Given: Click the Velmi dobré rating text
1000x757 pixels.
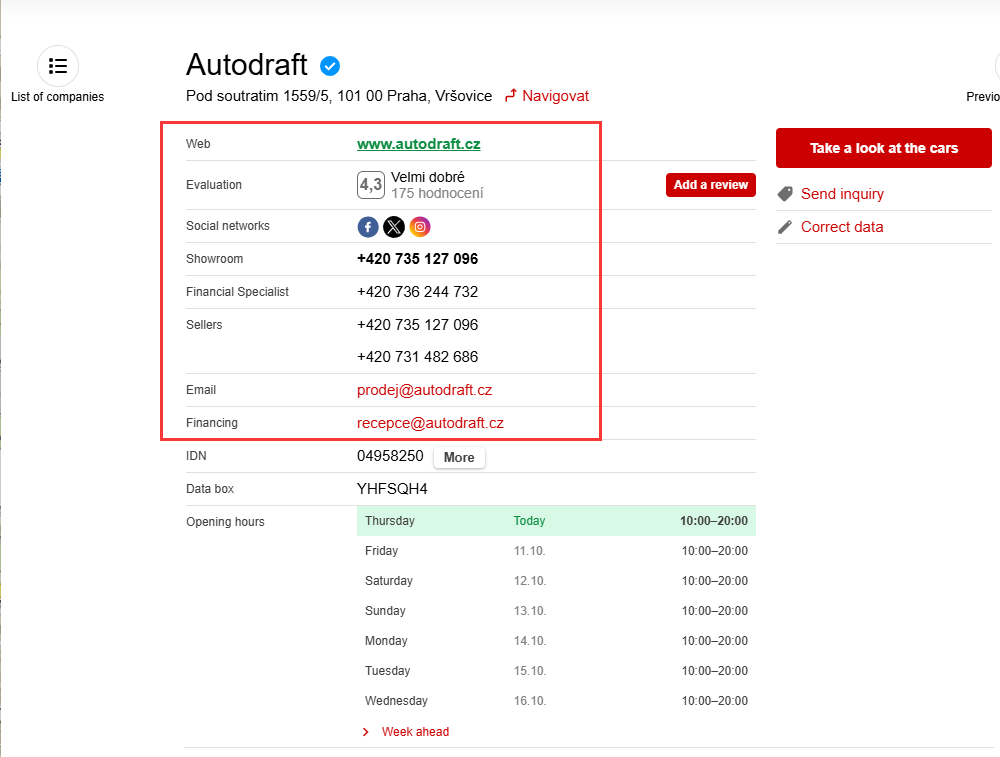Looking at the screenshot, I should [x=428, y=177].
